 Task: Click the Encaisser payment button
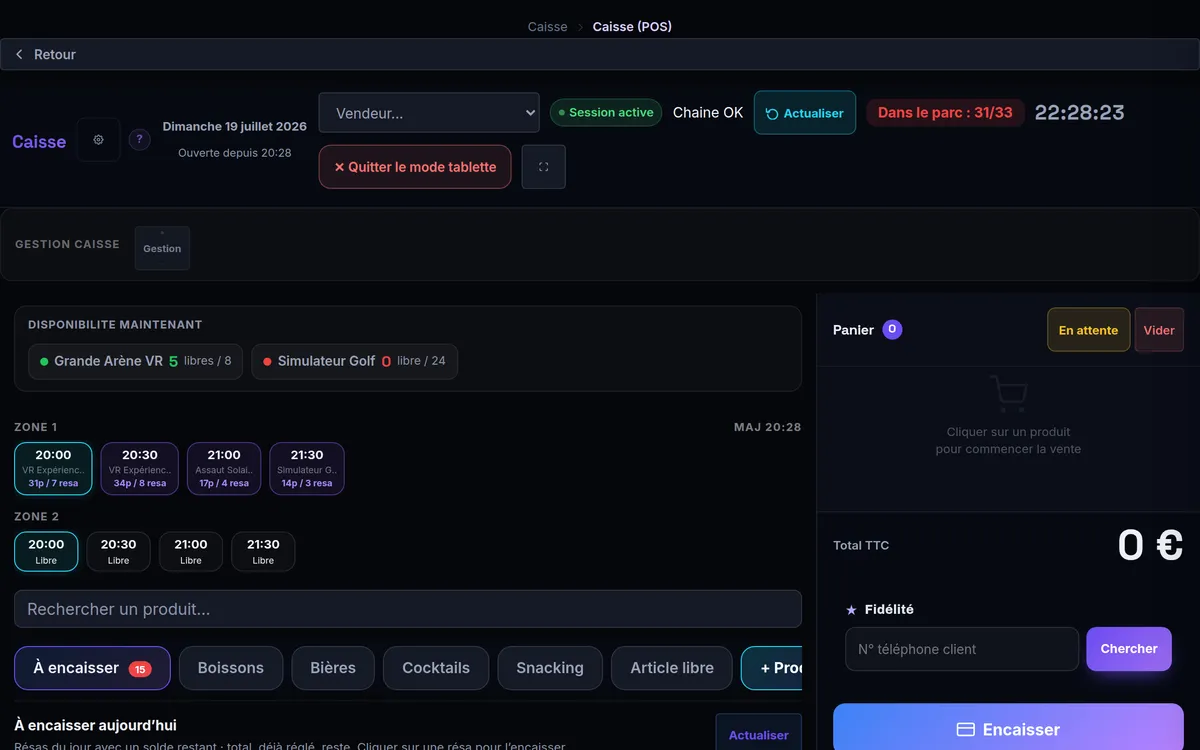tap(1008, 727)
